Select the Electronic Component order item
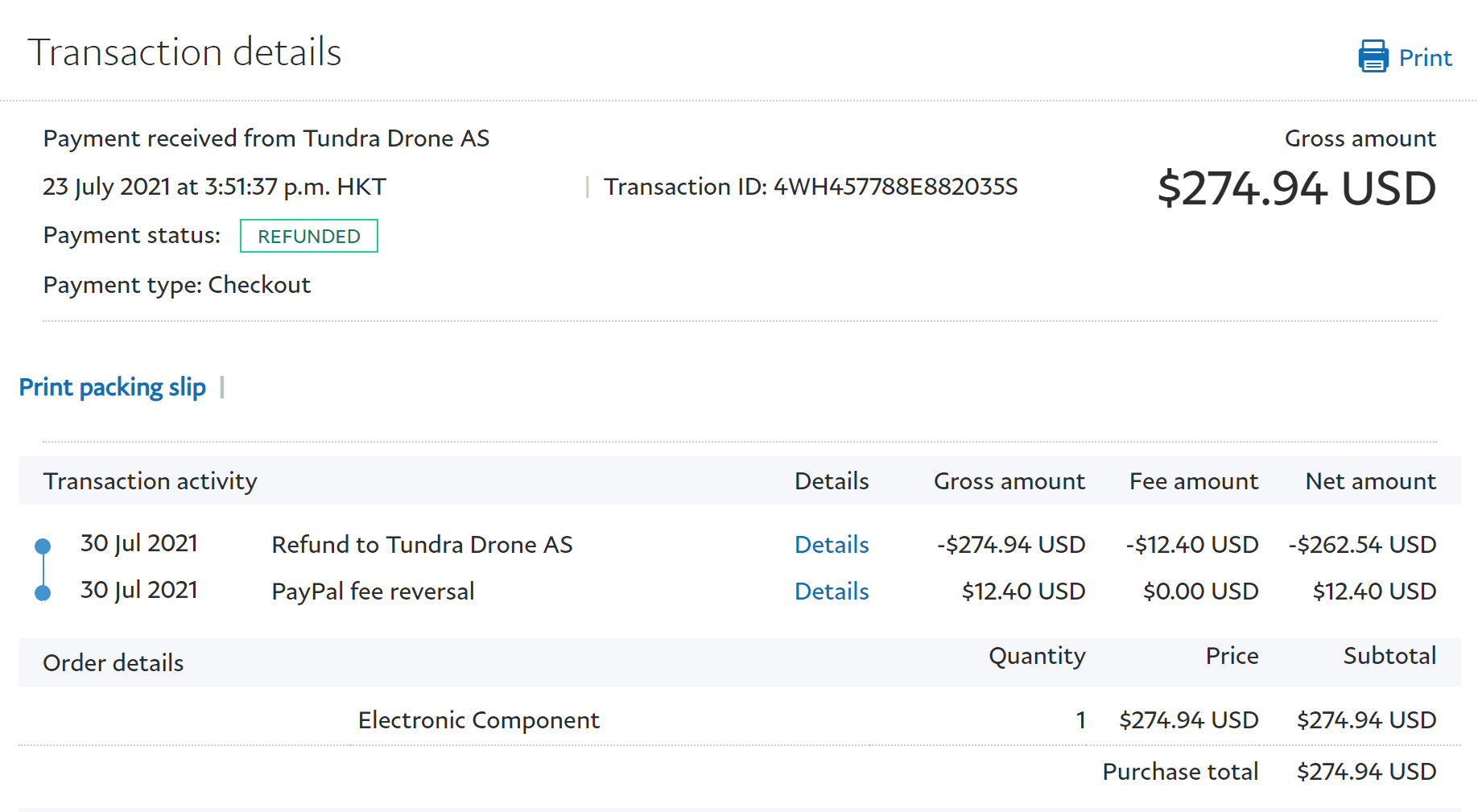 (x=478, y=720)
